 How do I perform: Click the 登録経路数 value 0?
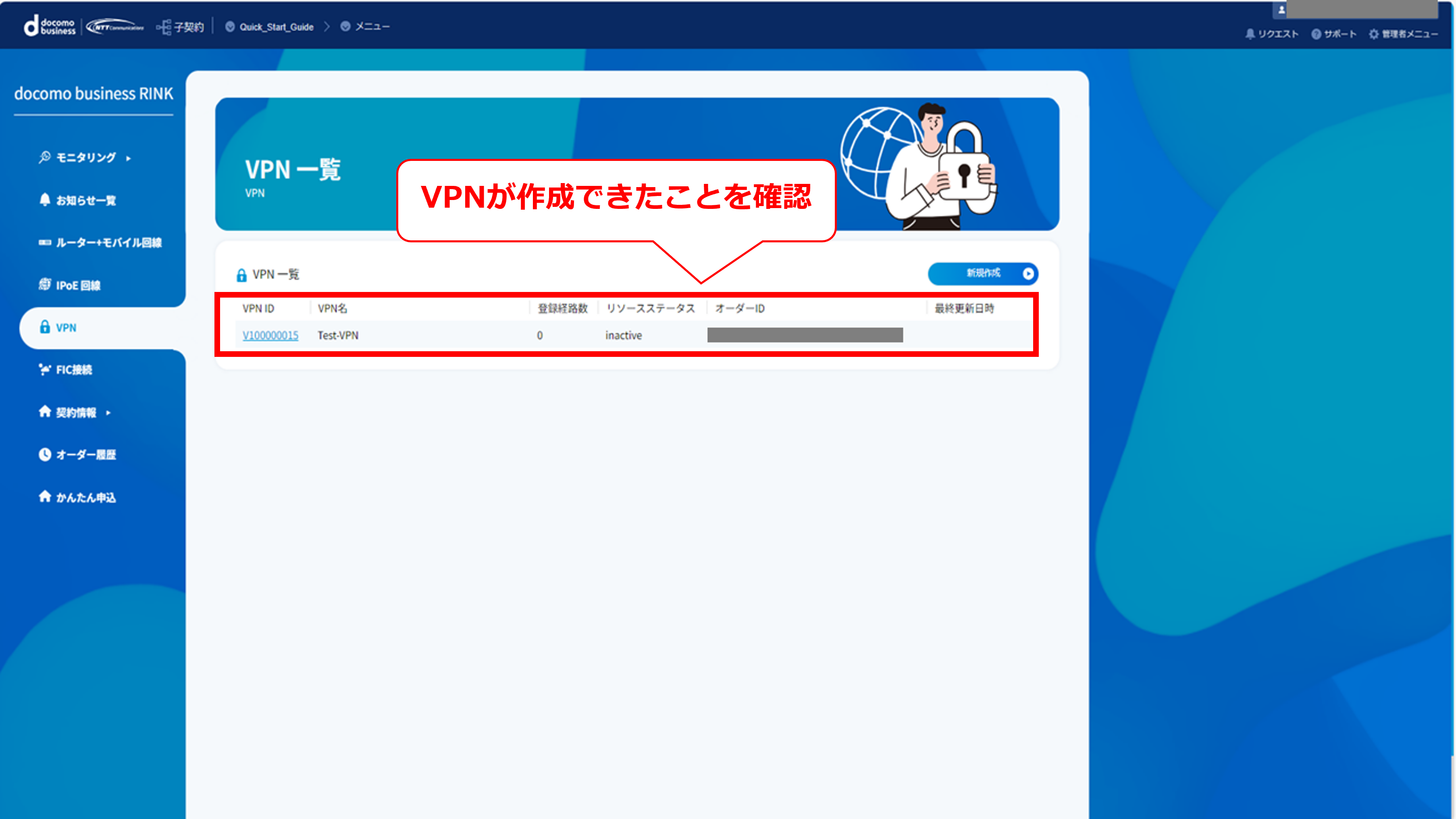pyautogui.click(x=540, y=336)
